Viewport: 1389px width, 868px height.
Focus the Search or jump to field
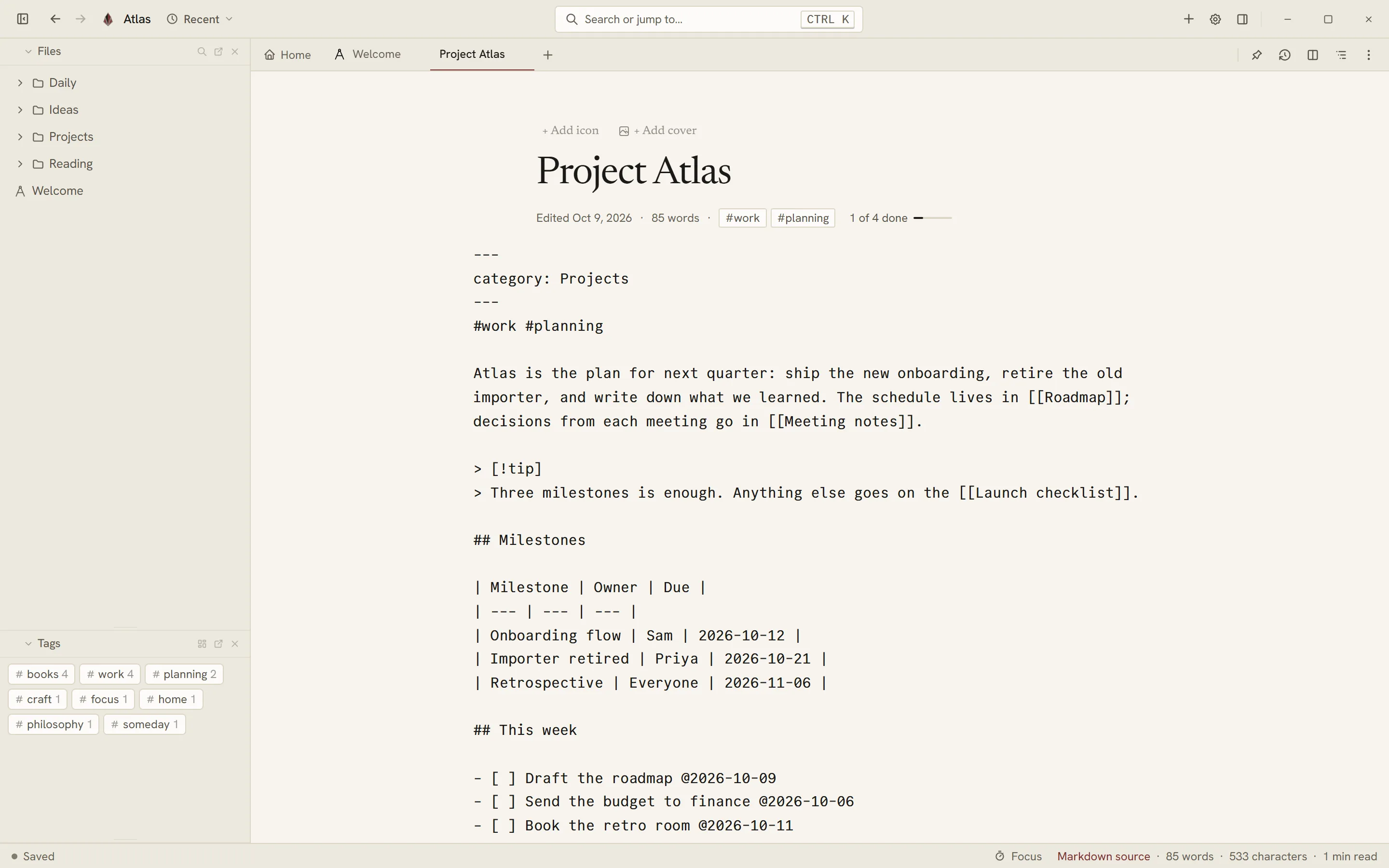point(708,19)
